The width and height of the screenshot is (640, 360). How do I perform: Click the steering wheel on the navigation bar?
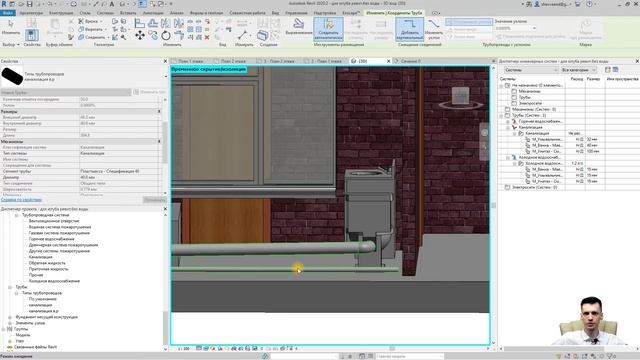[484, 133]
